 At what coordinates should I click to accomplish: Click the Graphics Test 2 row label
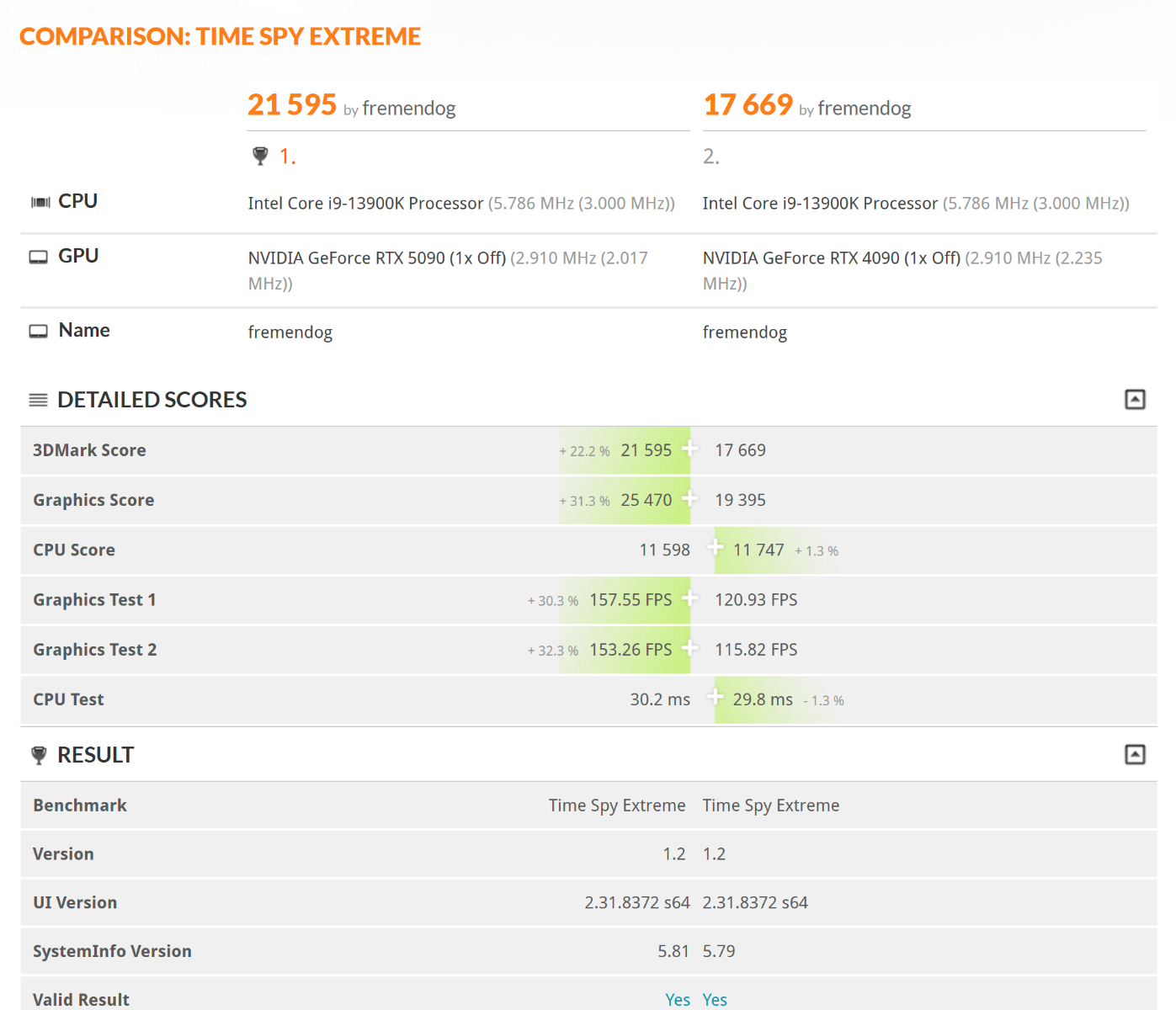click(95, 650)
